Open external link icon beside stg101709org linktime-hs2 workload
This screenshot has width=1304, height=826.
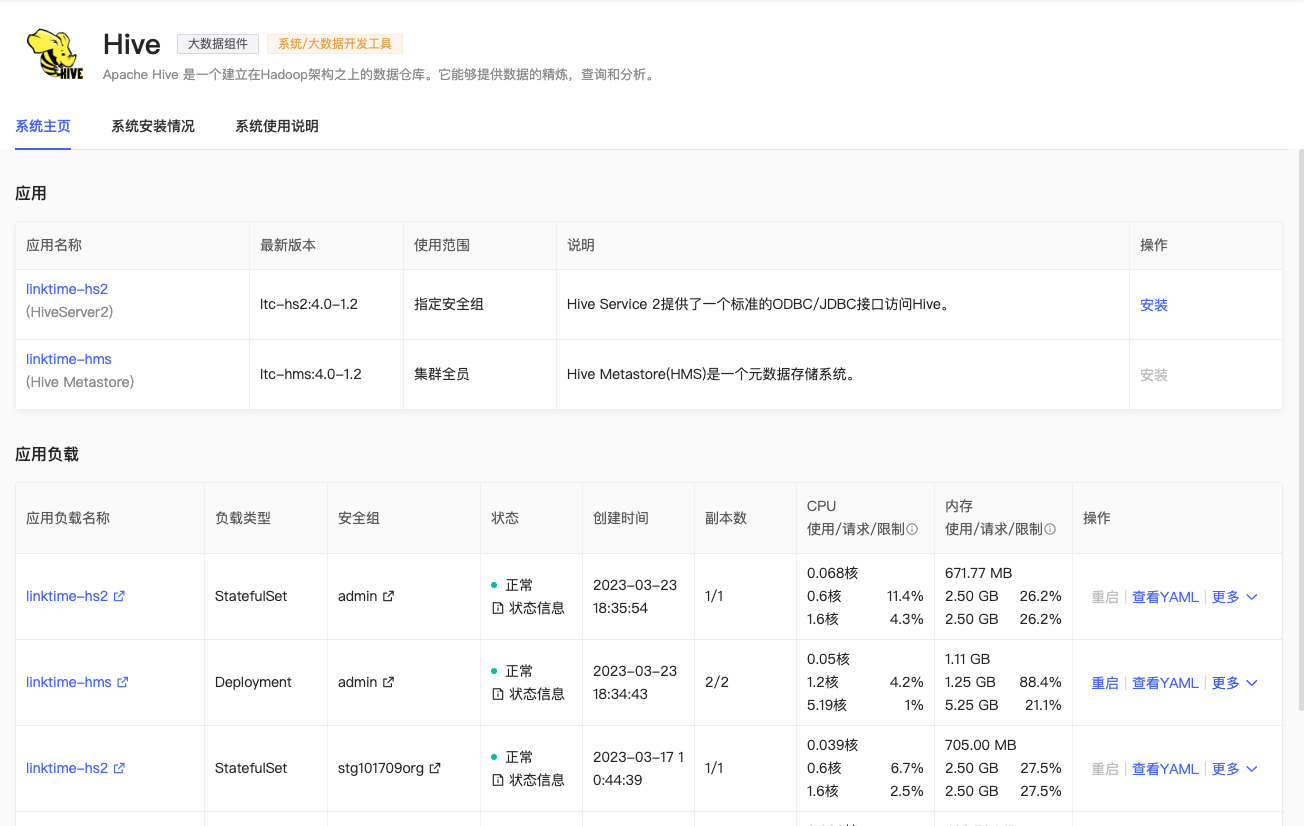pos(119,768)
